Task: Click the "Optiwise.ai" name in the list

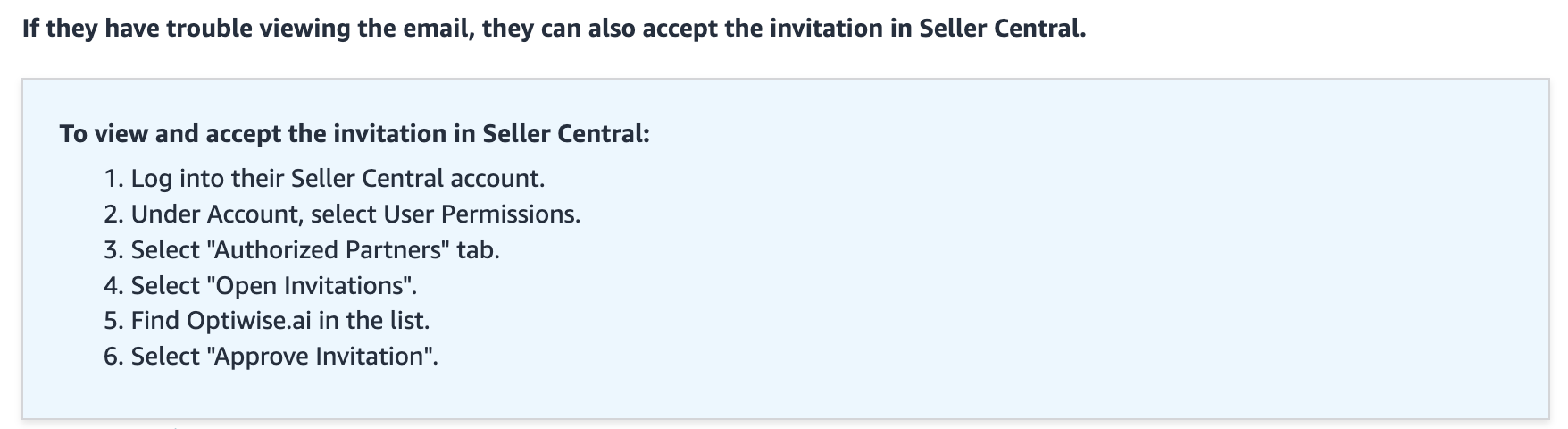Action: 249,321
